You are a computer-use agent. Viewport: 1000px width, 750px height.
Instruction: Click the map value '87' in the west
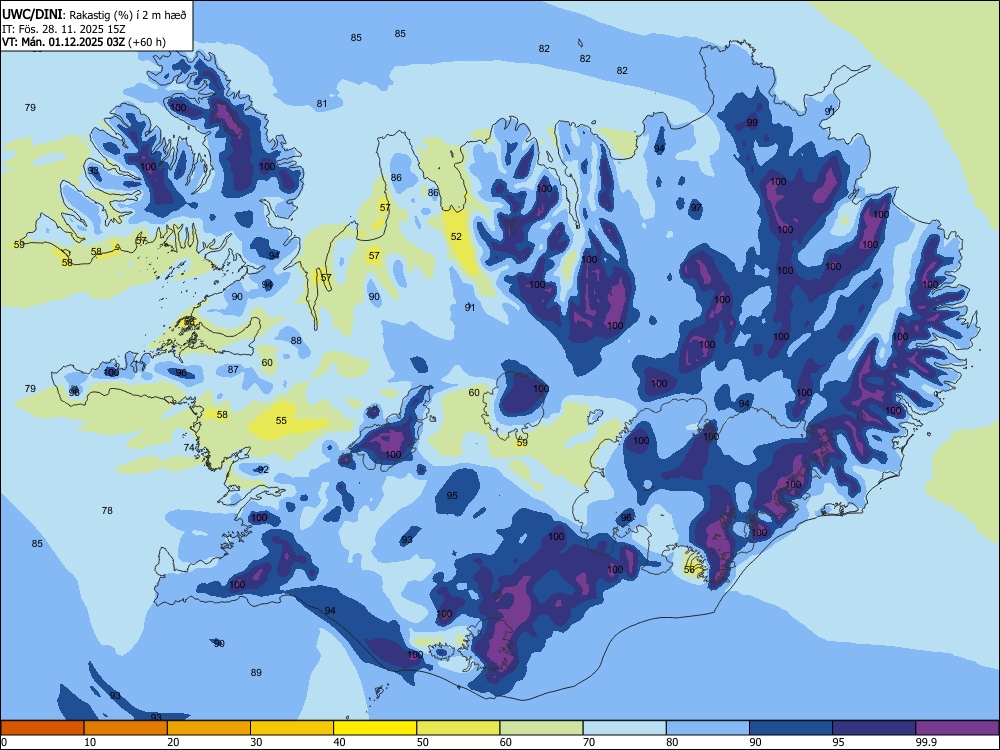pos(233,370)
